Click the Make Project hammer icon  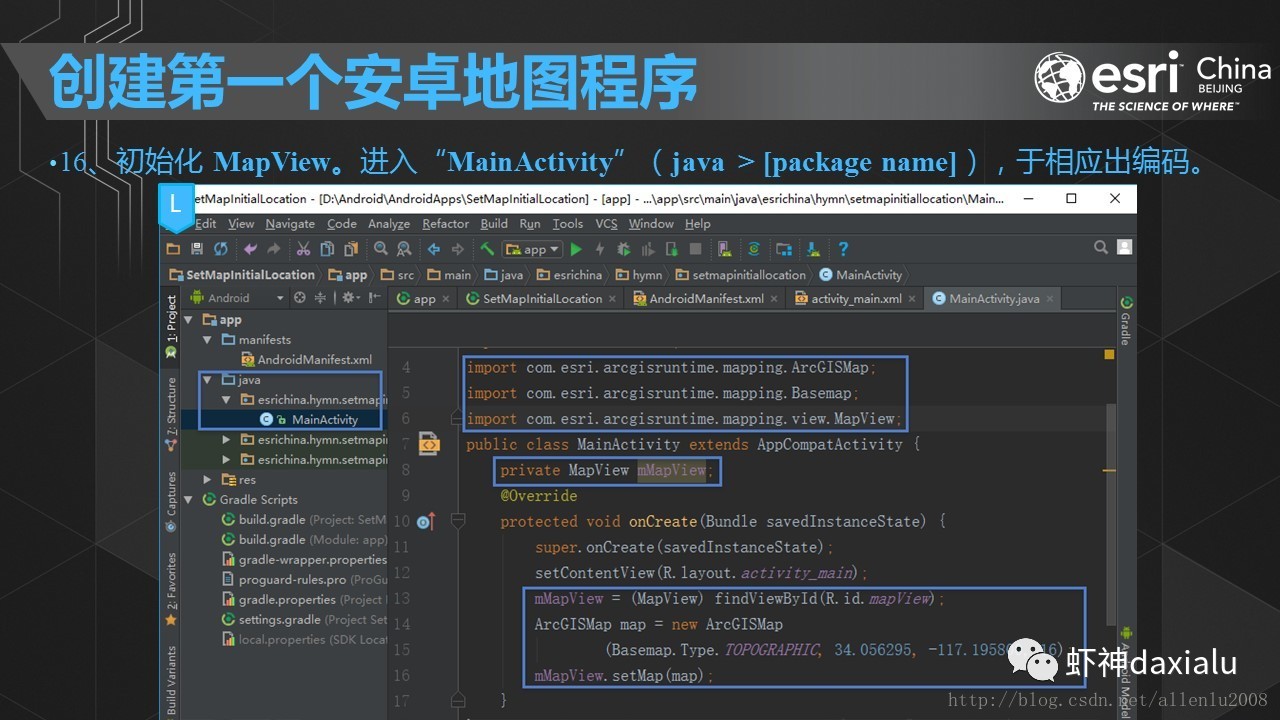tap(487, 249)
